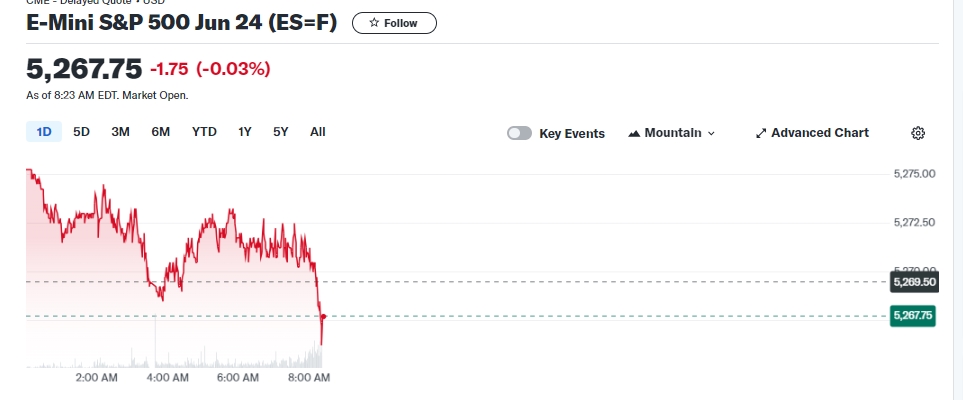Show the YTD chart range
This screenshot has height=400, width=963.
pyautogui.click(x=204, y=132)
